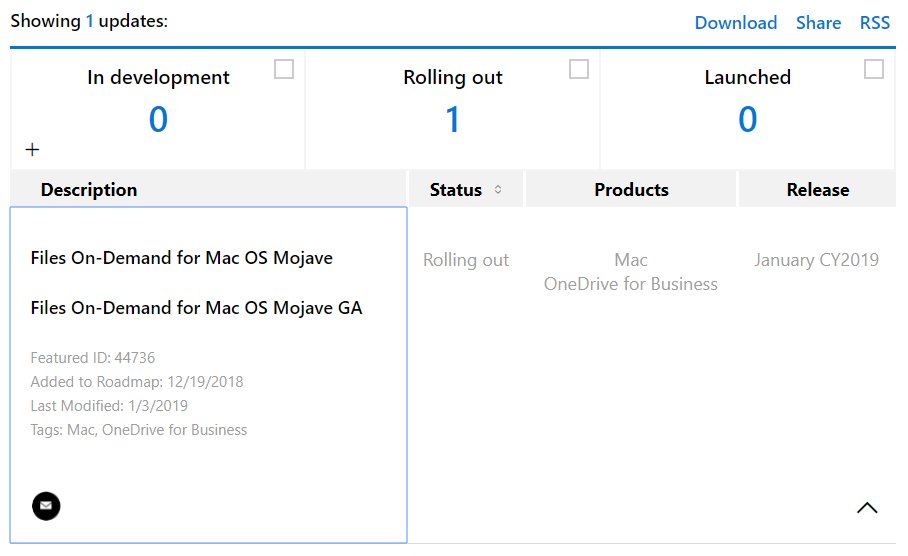This screenshot has width=908, height=556.
Task: Click the Products column header
Action: coord(631,190)
